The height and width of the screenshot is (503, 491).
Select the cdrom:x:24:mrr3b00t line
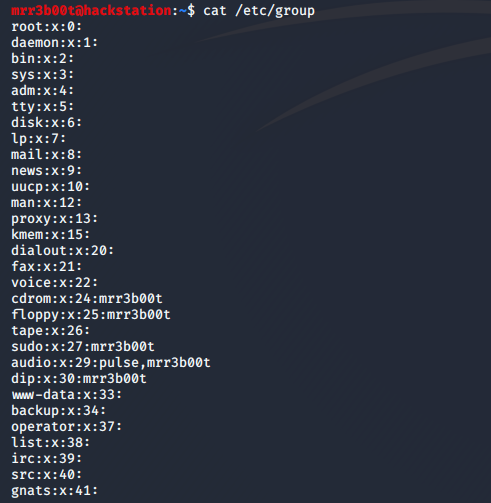[x=87, y=299]
